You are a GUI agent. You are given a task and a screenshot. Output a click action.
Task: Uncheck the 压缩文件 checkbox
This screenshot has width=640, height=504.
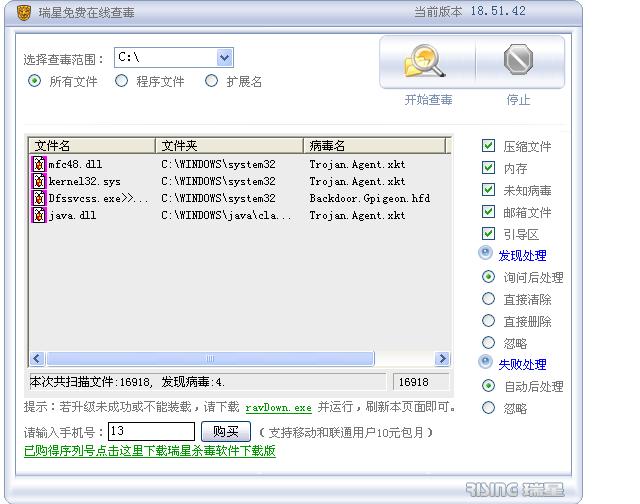pos(488,146)
